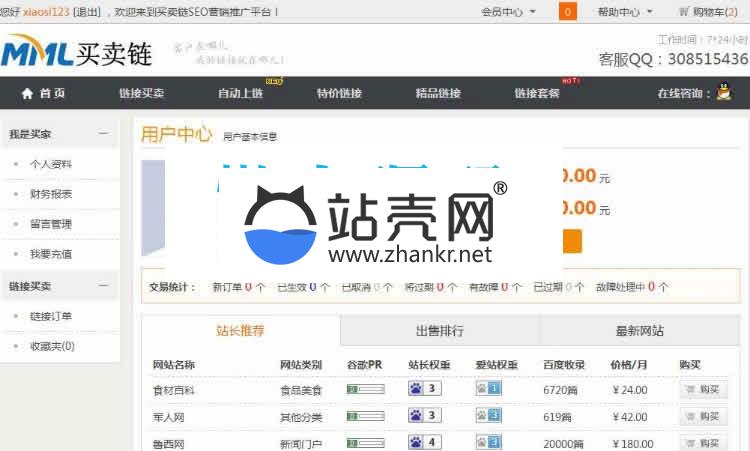
Task: Open 财务报表 in the sidebar
Action: click(x=50, y=194)
